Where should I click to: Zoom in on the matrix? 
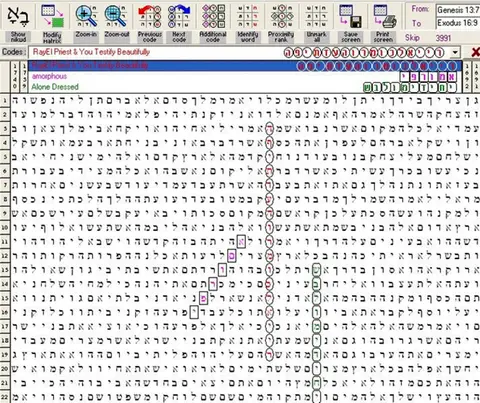tap(86, 16)
